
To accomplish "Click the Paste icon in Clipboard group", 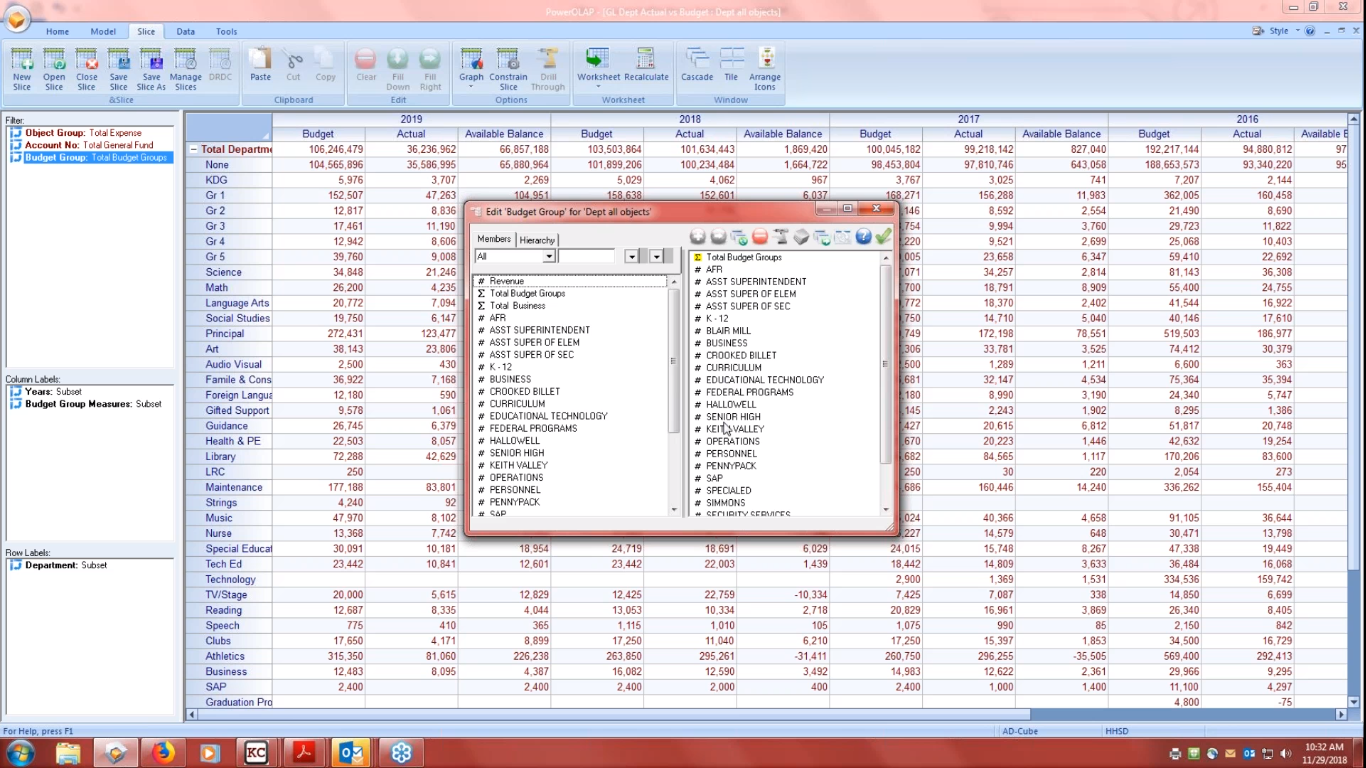I will point(260,65).
